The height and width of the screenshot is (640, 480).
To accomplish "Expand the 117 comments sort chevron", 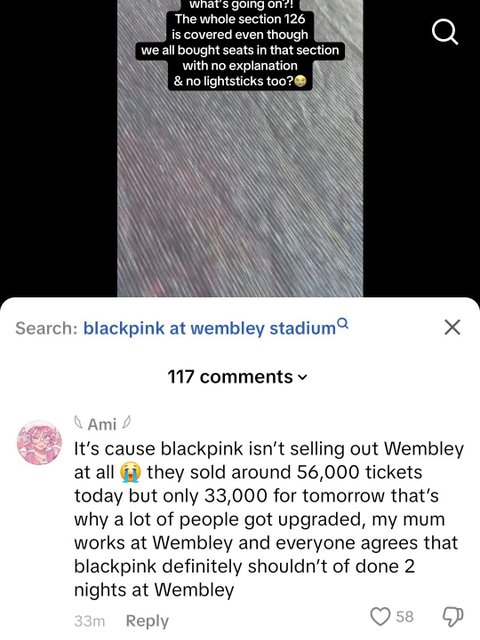I will click(302, 378).
